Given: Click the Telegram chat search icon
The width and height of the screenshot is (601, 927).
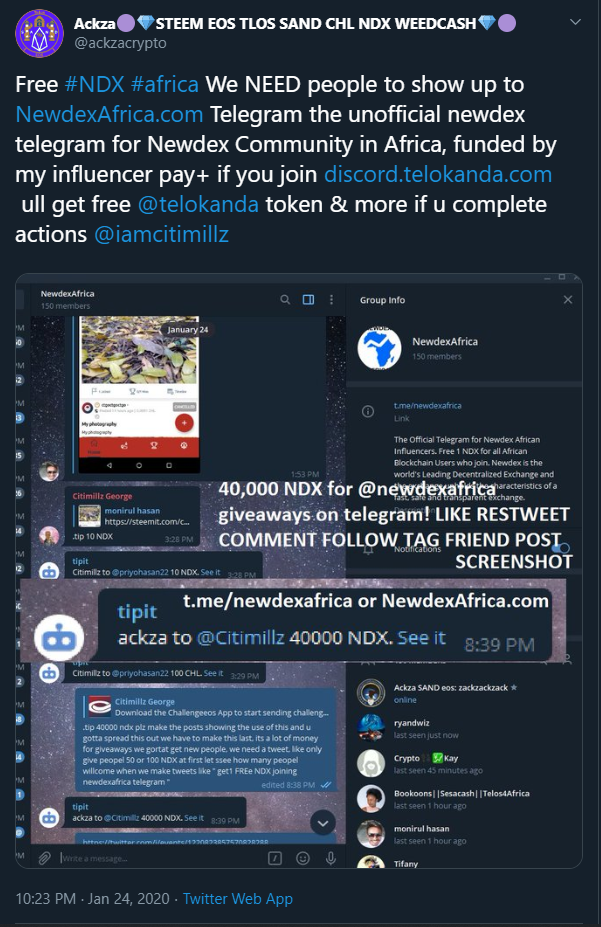Looking at the screenshot, I should [285, 300].
